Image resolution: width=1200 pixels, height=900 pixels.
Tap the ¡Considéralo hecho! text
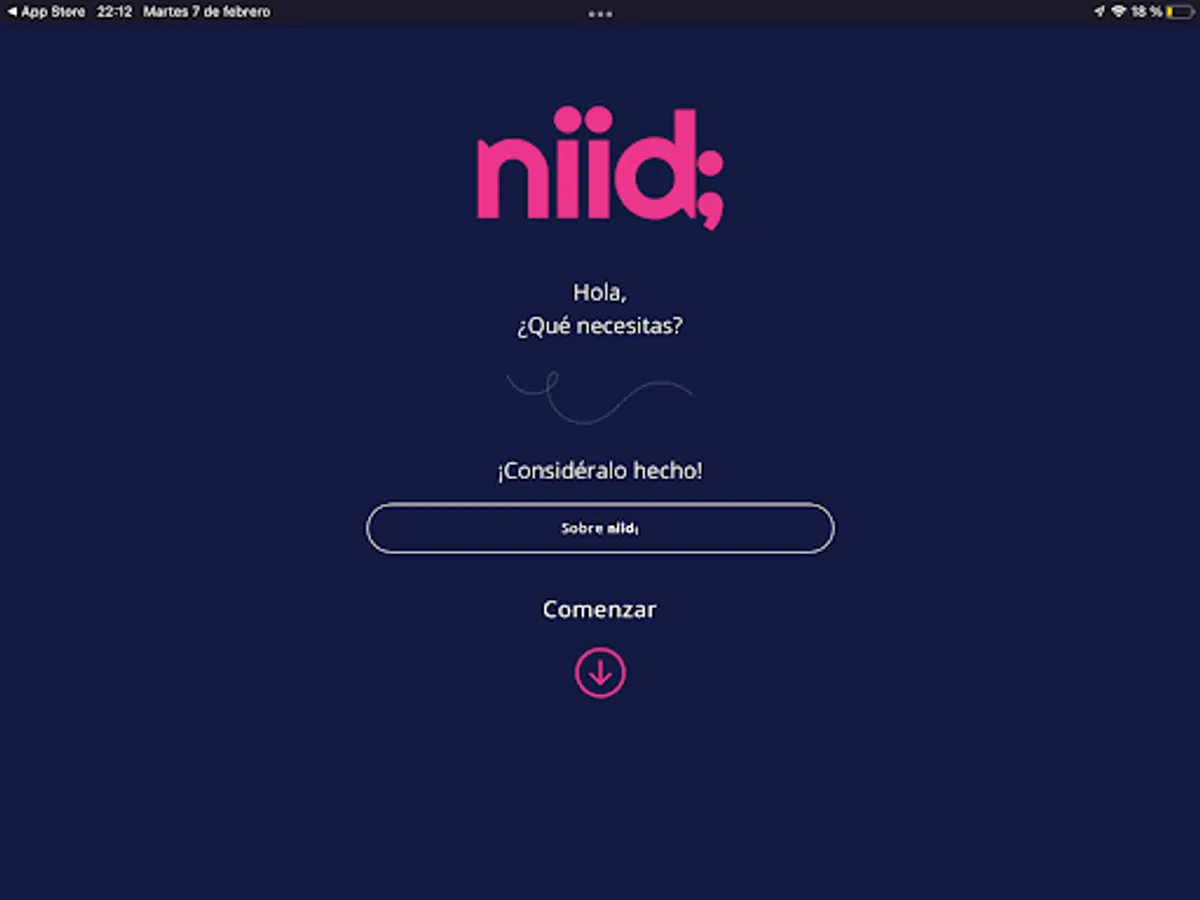pyautogui.click(x=600, y=470)
